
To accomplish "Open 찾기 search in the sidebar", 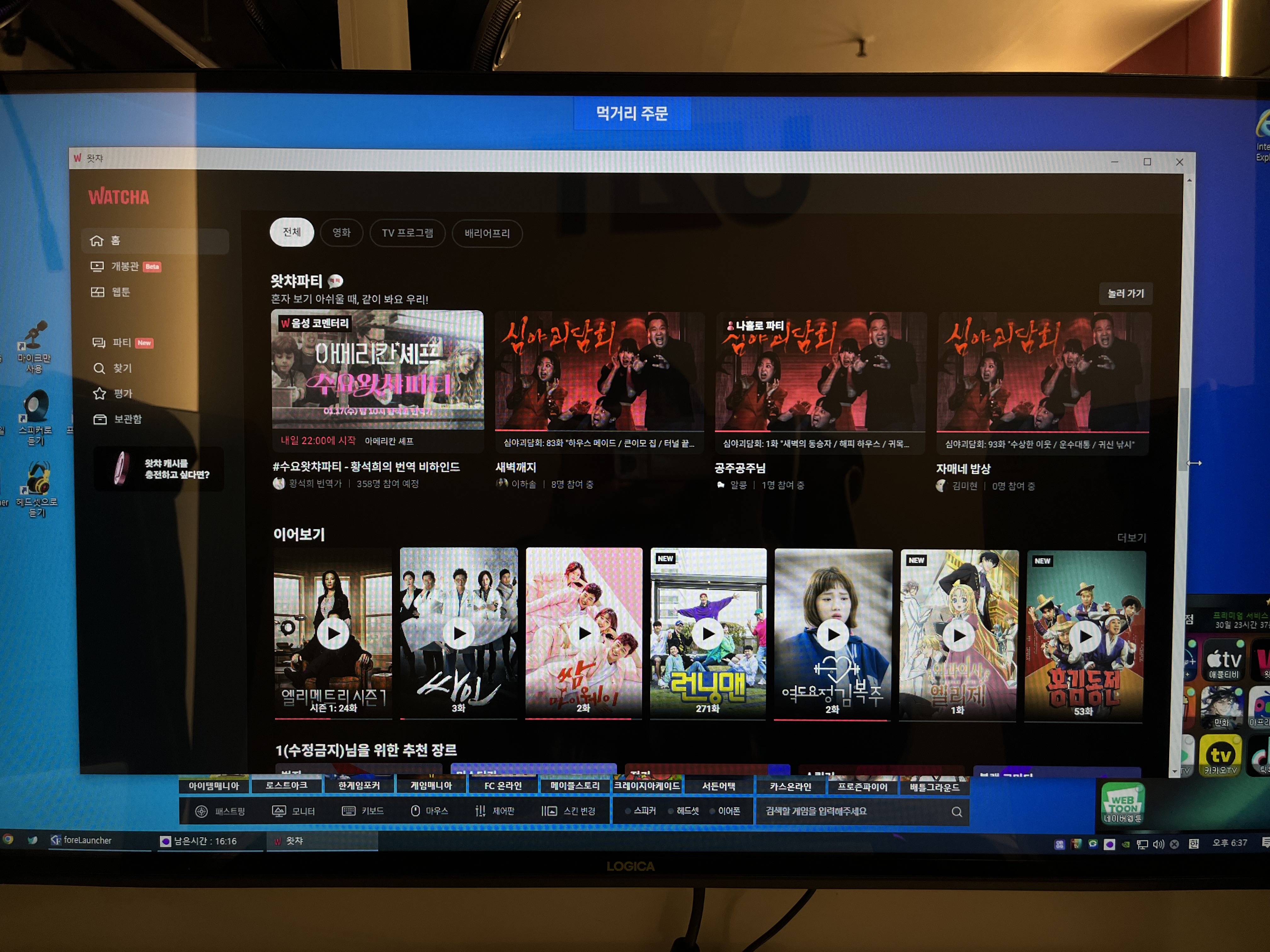I will [112, 368].
